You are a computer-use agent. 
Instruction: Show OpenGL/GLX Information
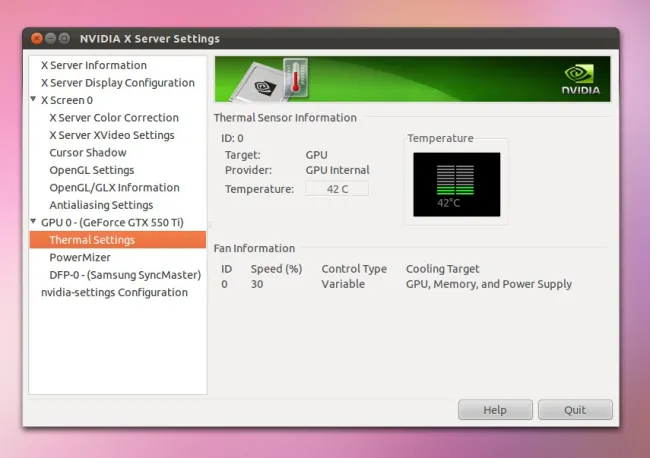[x=114, y=188]
